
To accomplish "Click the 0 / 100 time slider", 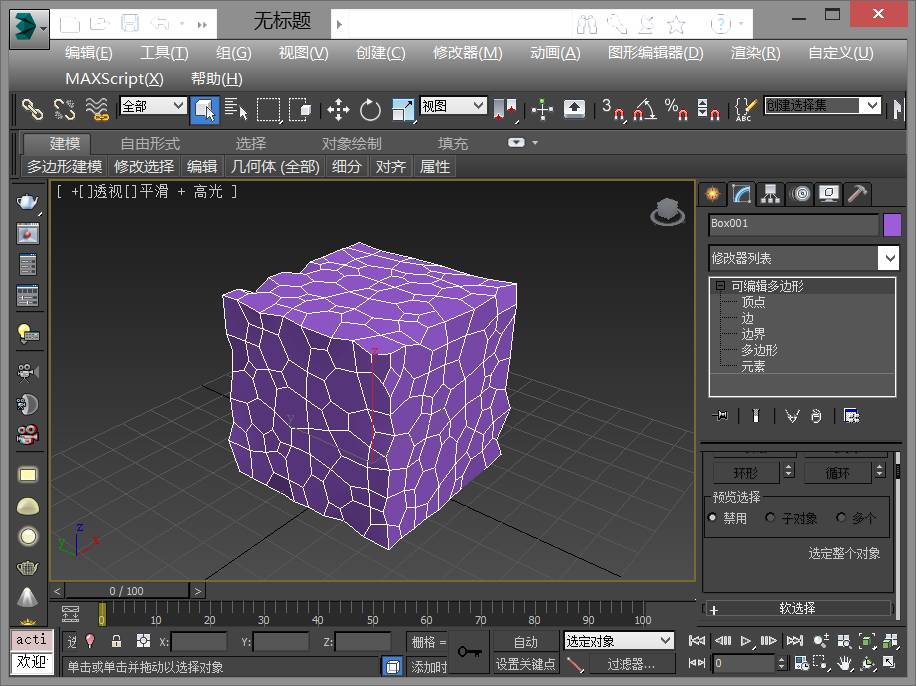I will pos(127,591).
